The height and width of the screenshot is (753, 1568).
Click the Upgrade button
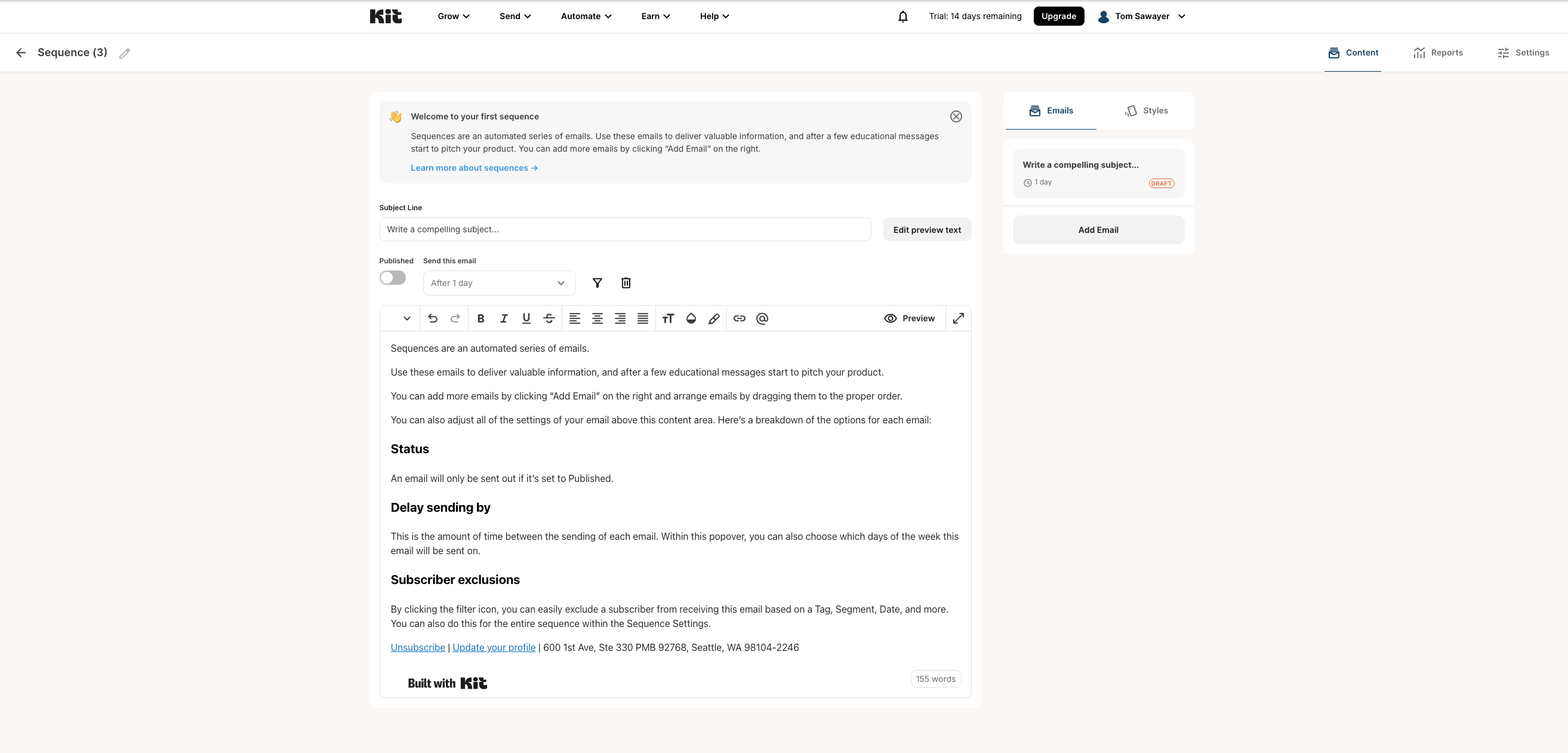[x=1058, y=17]
